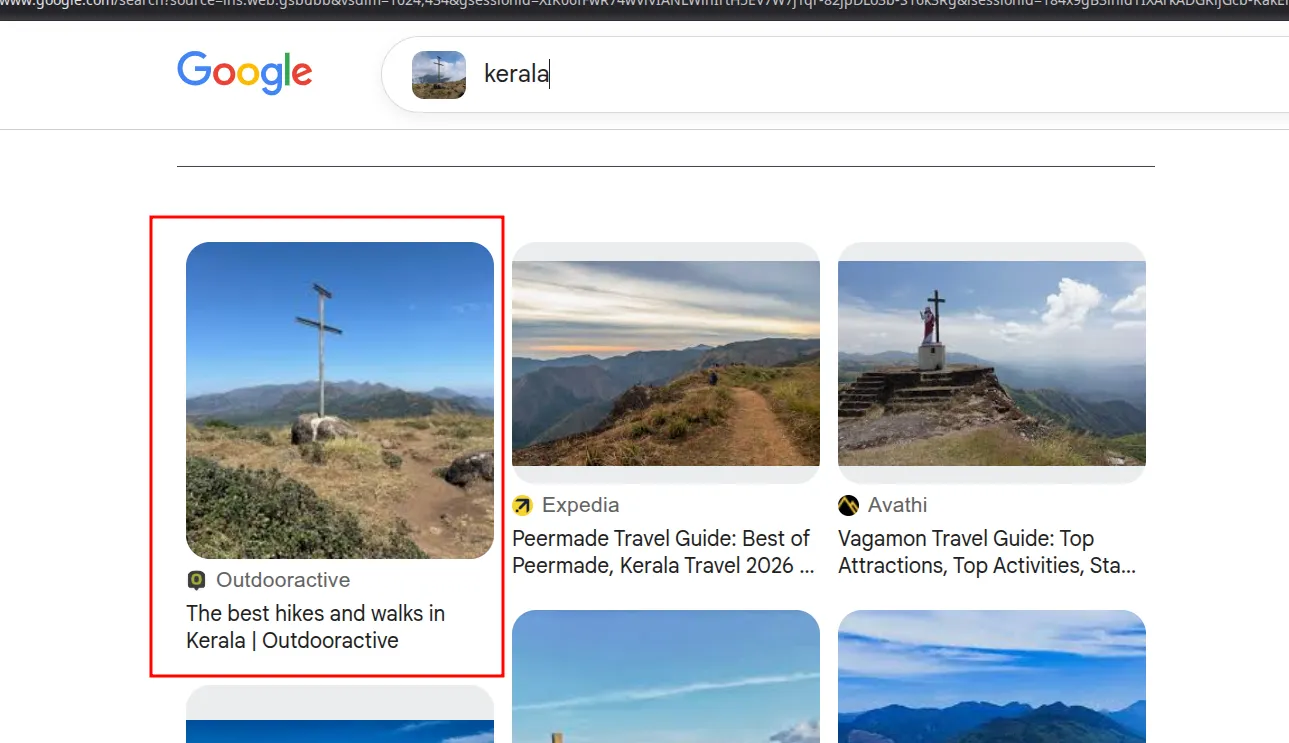Click the Expedia source name
Image resolution: width=1289 pixels, height=743 pixels.
coord(581,505)
